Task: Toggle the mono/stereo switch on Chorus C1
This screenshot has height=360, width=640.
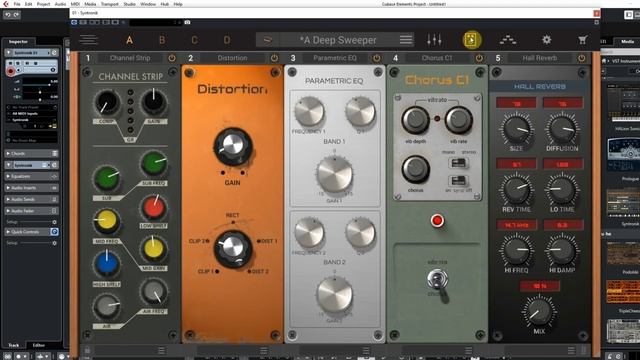Action: click(458, 163)
